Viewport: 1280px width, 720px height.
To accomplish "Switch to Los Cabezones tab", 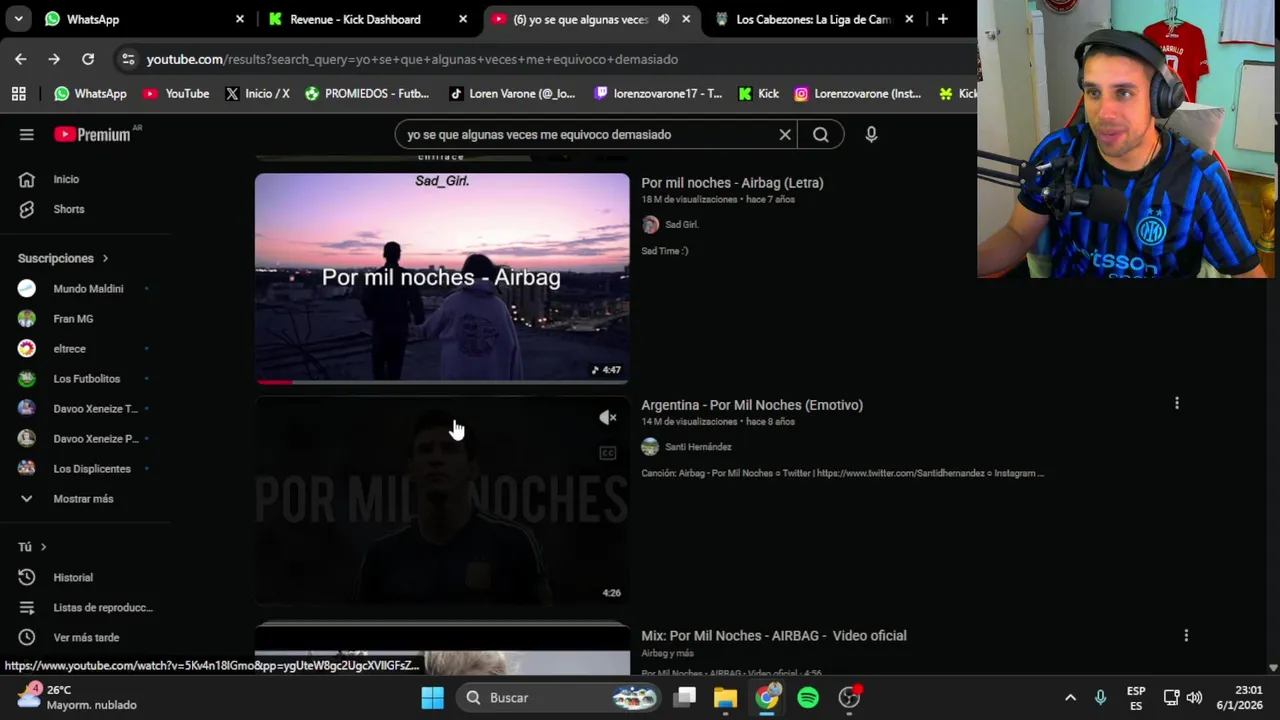I will pyautogui.click(x=813, y=19).
